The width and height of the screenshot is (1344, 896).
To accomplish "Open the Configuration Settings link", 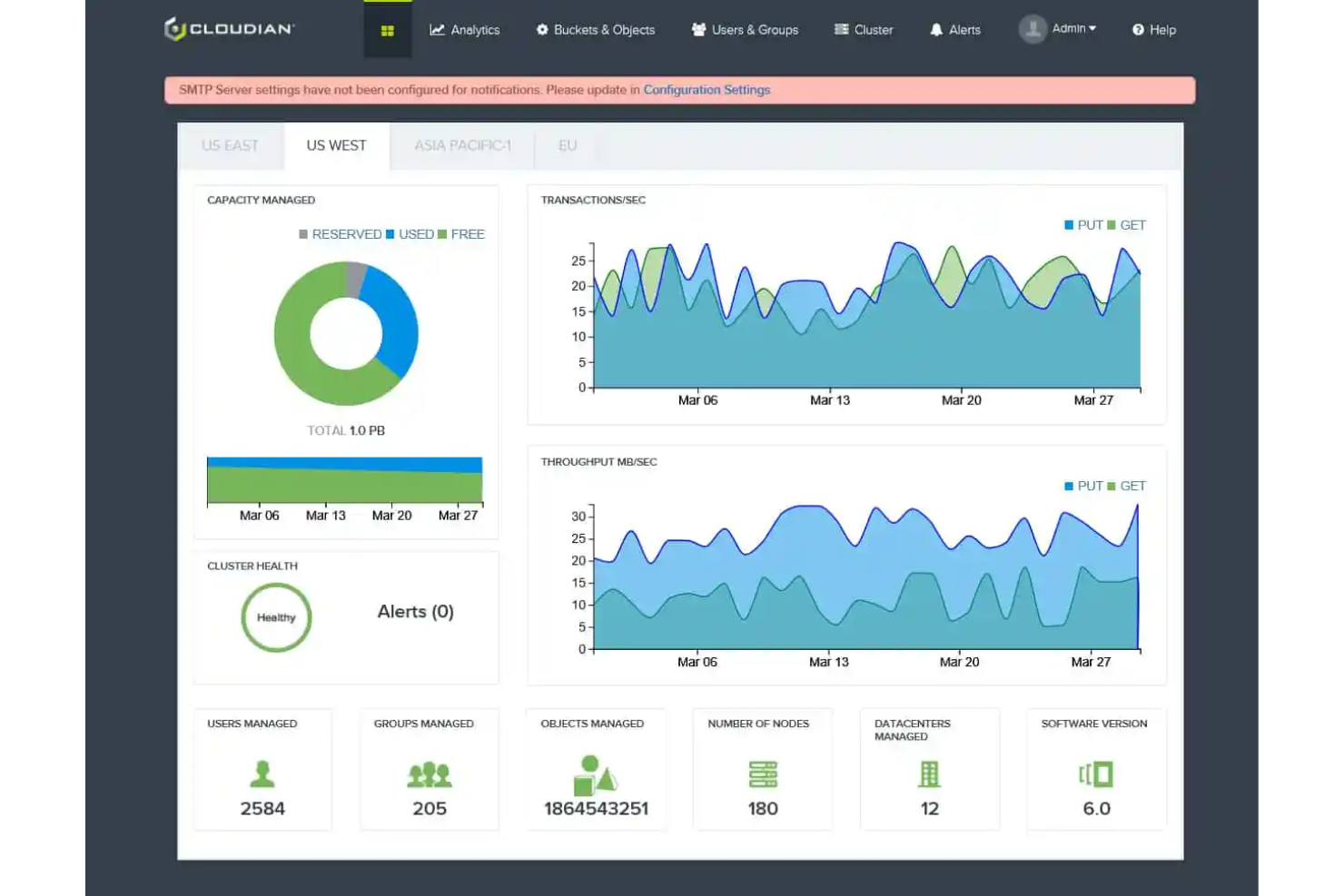I will click(707, 90).
